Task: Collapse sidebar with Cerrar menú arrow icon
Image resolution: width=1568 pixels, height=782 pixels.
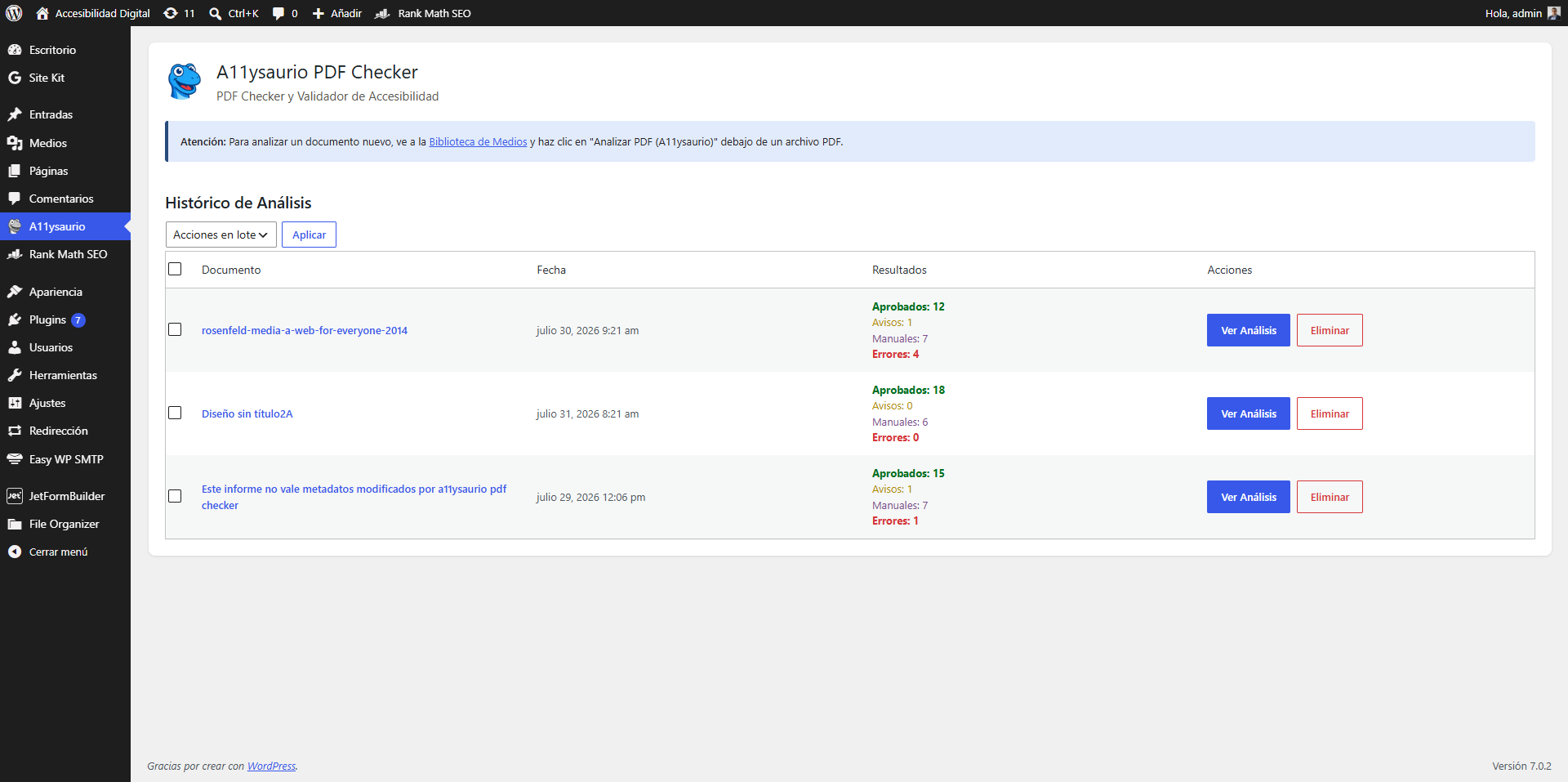Action: point(15,552)
